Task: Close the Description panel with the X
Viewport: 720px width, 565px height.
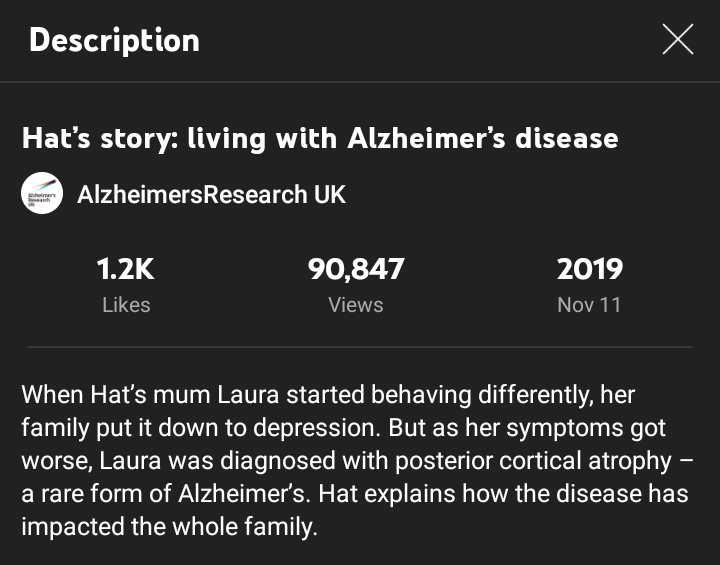Action: (x=678, y=40)
